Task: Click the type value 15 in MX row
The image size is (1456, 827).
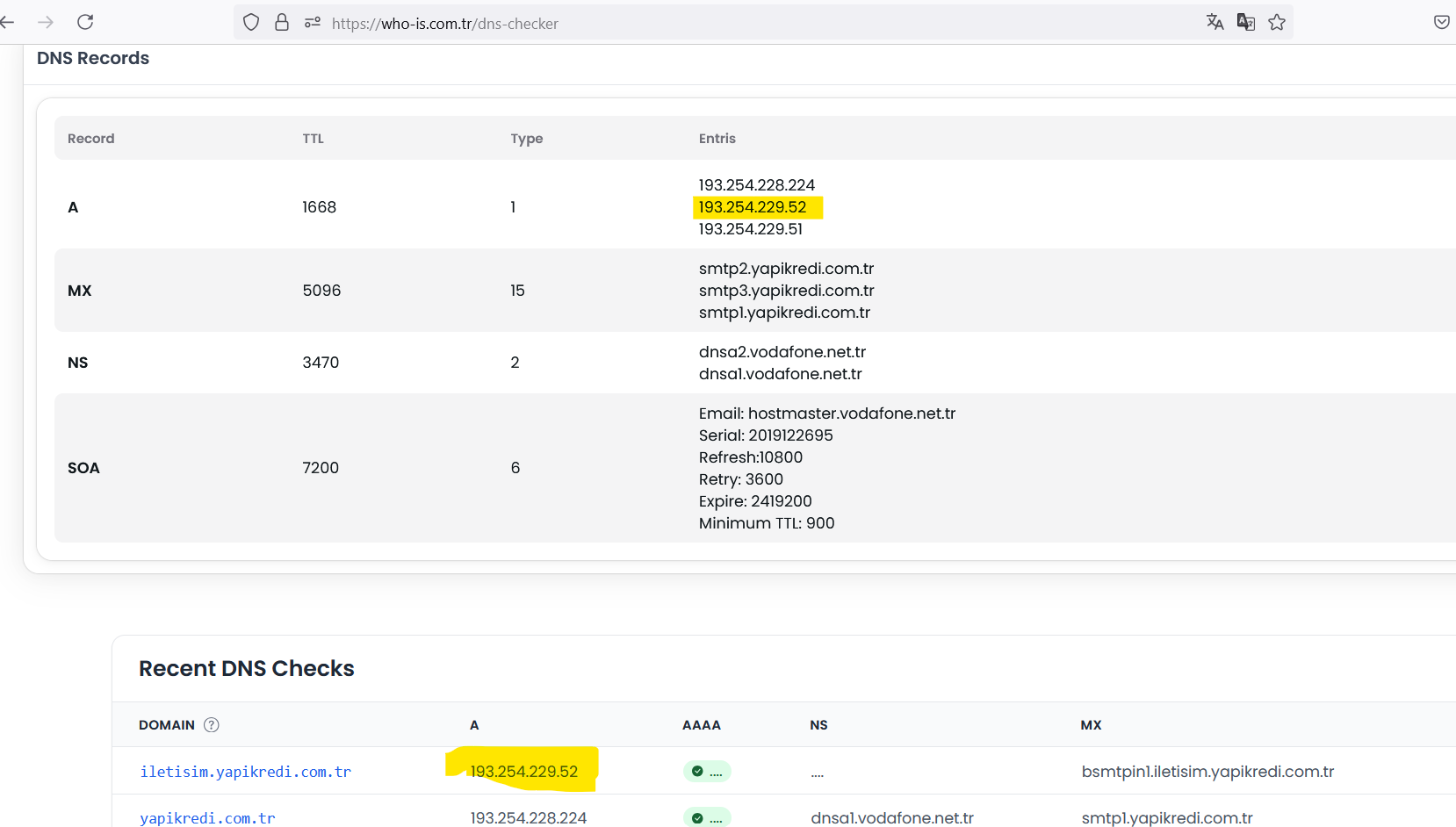Action: click(x=518, y=291)
